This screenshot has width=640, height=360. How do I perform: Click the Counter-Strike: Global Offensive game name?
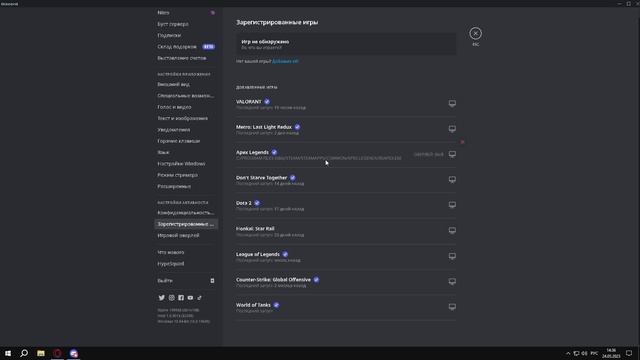point(273,280)
